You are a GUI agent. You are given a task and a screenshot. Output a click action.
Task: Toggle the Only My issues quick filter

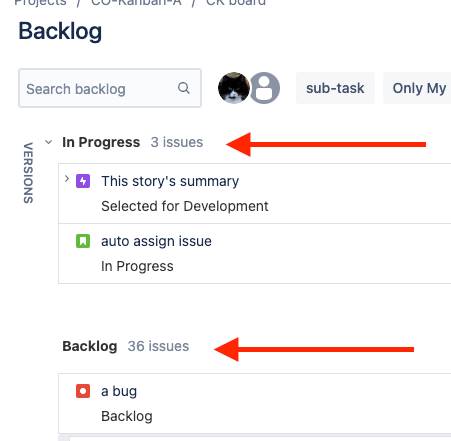coord(418,88)
